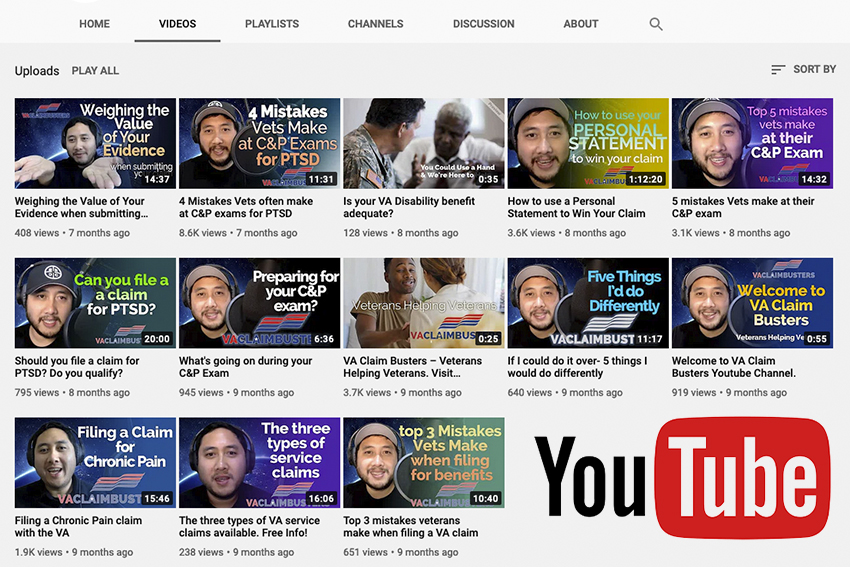Click title Filing a Chronic Pain claim with the VA
850x567 pixels.
(79, 526)
